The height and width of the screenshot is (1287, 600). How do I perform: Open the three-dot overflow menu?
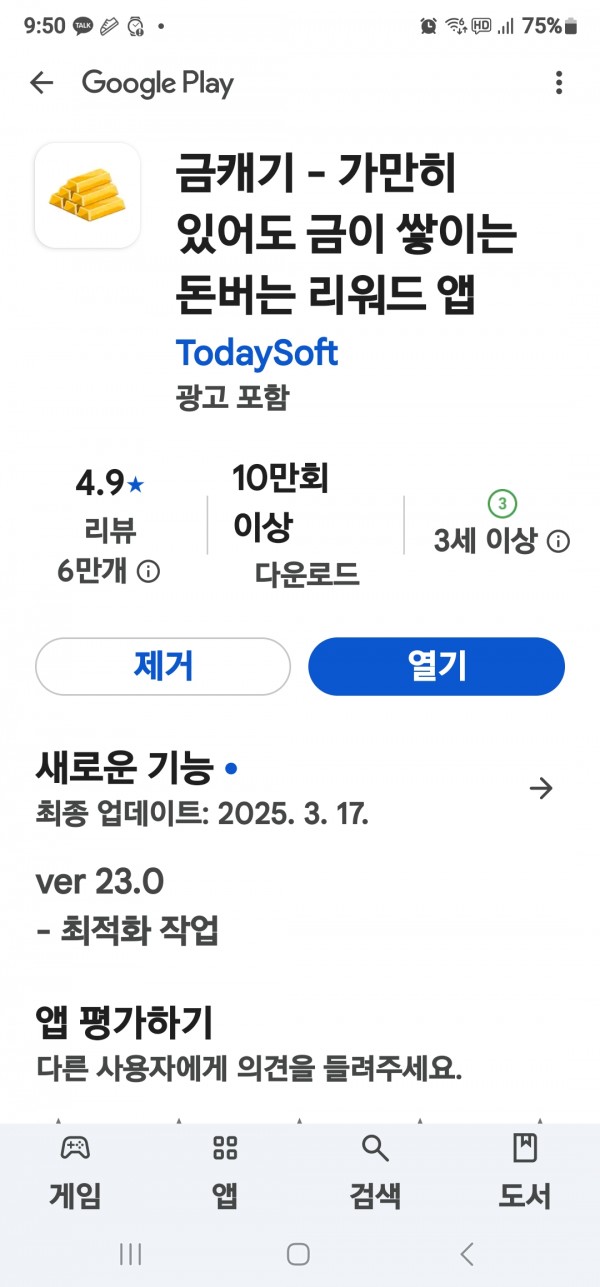[558, 83]
